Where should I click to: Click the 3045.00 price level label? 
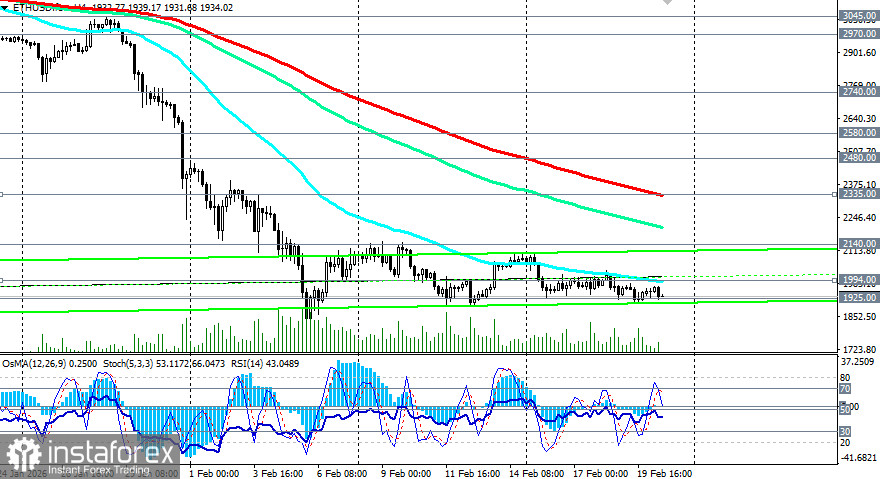[858, 16]
